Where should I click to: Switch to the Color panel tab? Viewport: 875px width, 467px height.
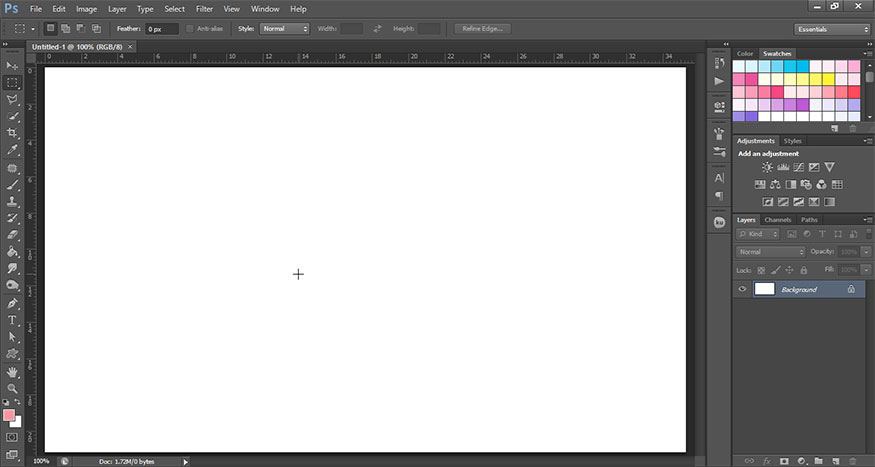[745, 54]
